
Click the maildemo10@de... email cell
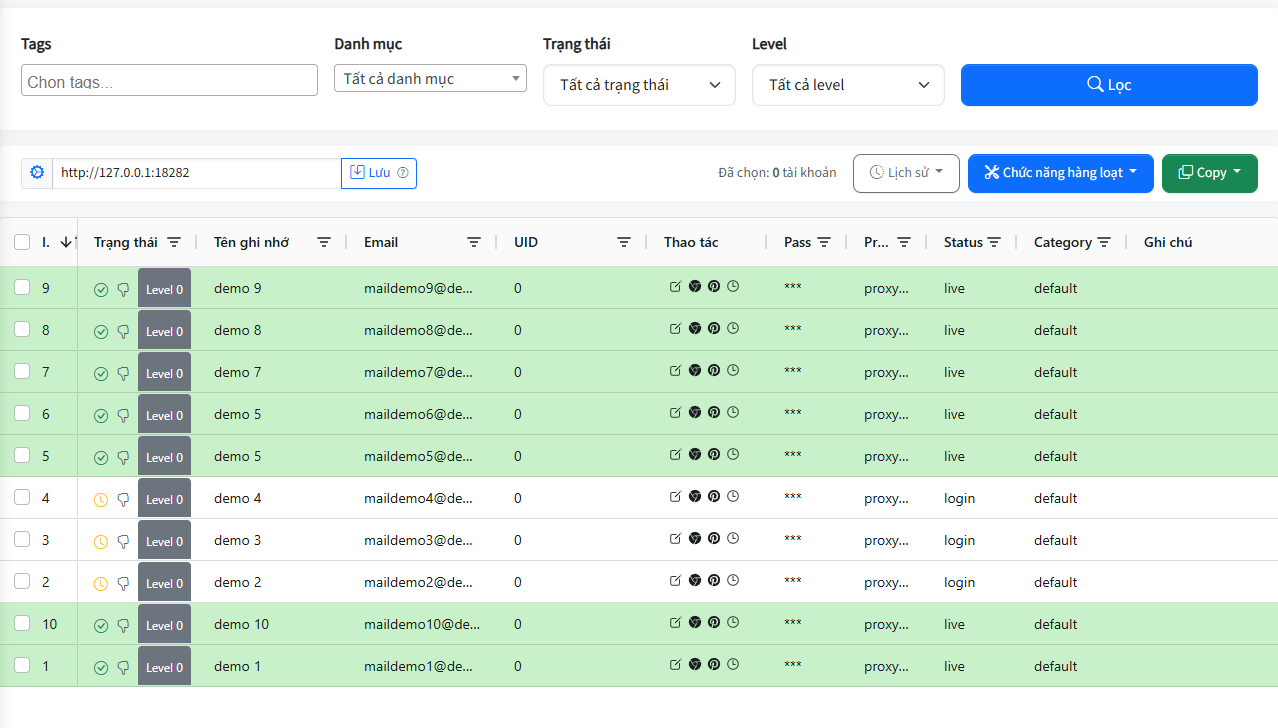click(422, 624)
